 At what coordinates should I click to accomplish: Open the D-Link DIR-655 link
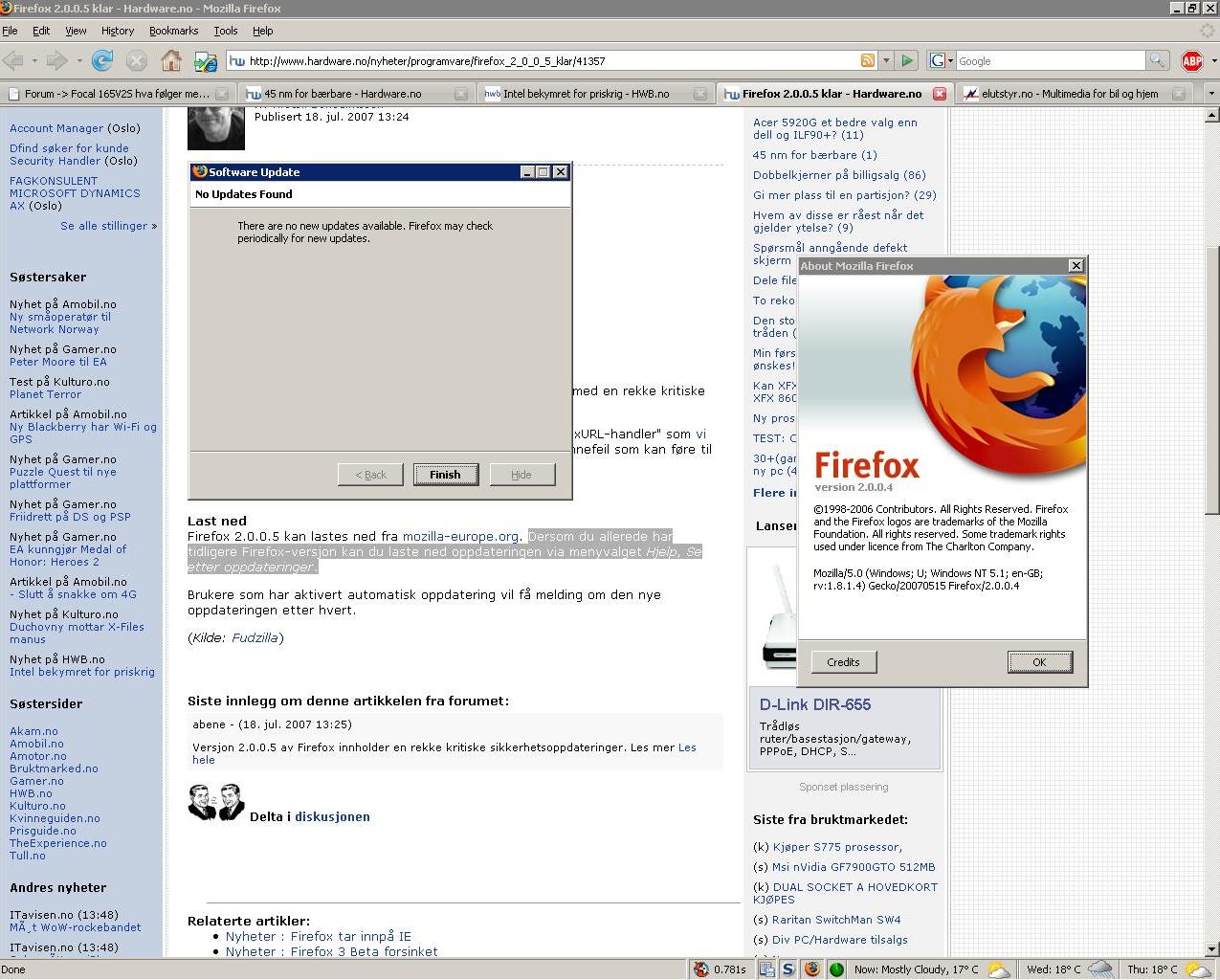[x=815, y=704]
